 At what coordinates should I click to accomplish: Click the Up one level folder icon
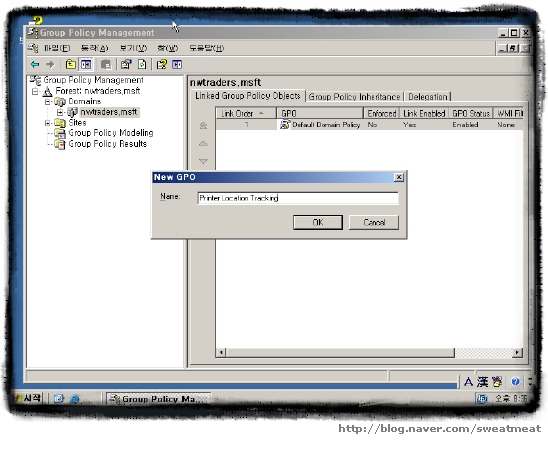(x=71, y=64)
